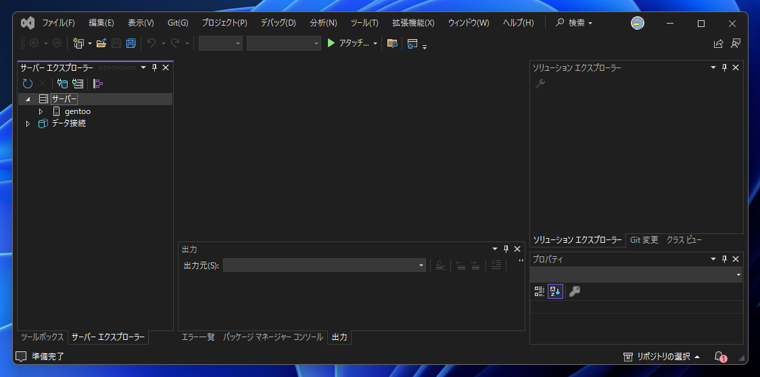Open the アタッチ dropdown arrow

(375, 44)
